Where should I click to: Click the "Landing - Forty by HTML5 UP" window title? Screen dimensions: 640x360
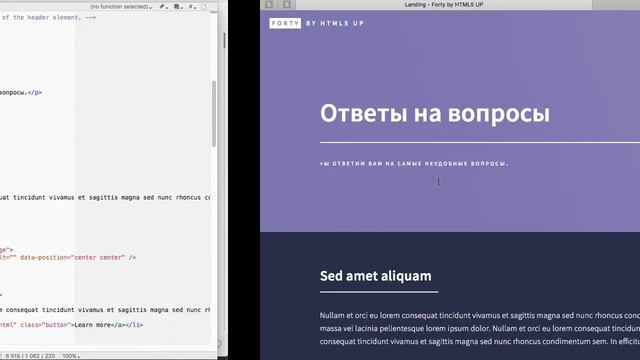(444, 4)
